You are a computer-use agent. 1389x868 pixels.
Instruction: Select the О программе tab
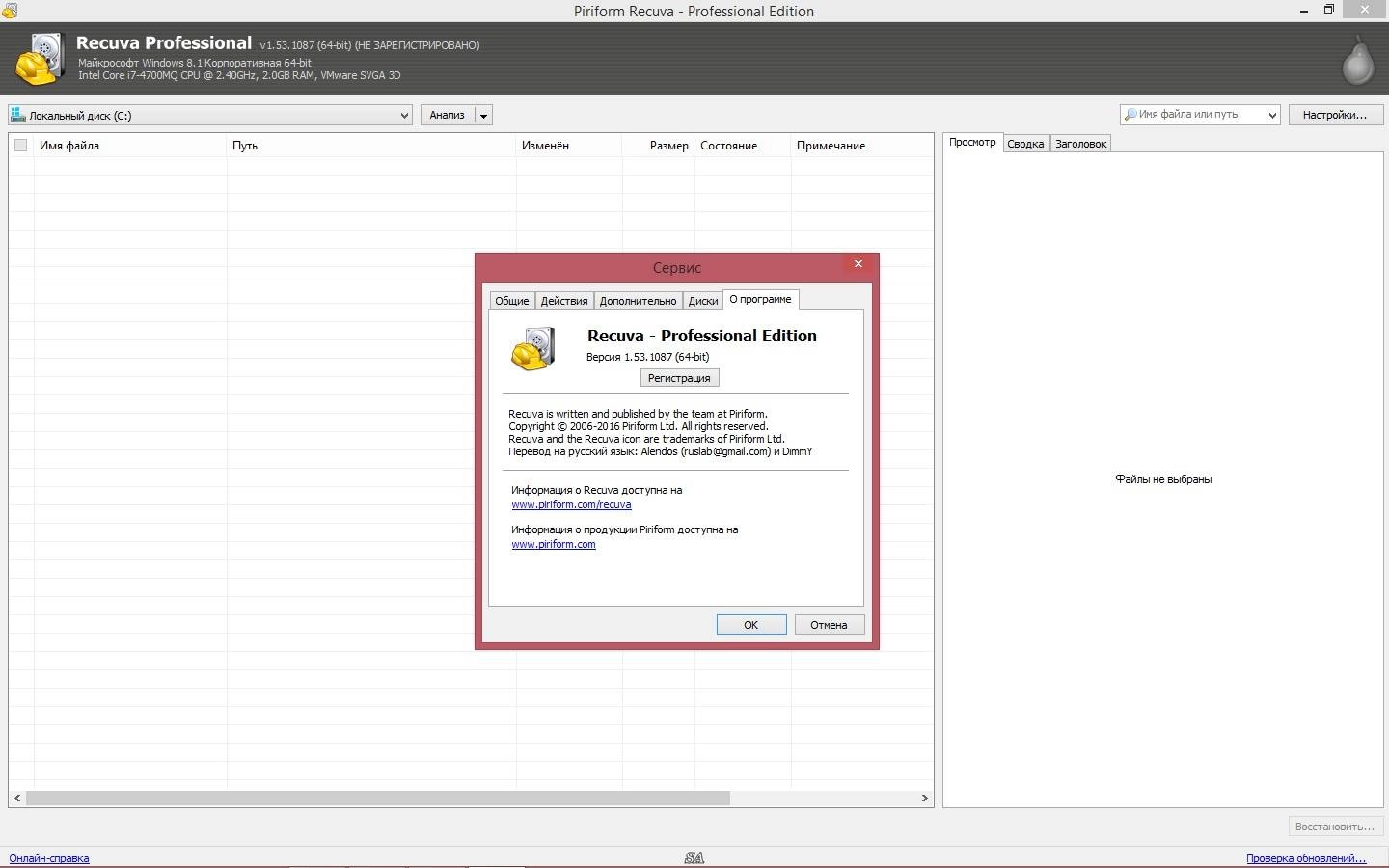pos(760,299)
